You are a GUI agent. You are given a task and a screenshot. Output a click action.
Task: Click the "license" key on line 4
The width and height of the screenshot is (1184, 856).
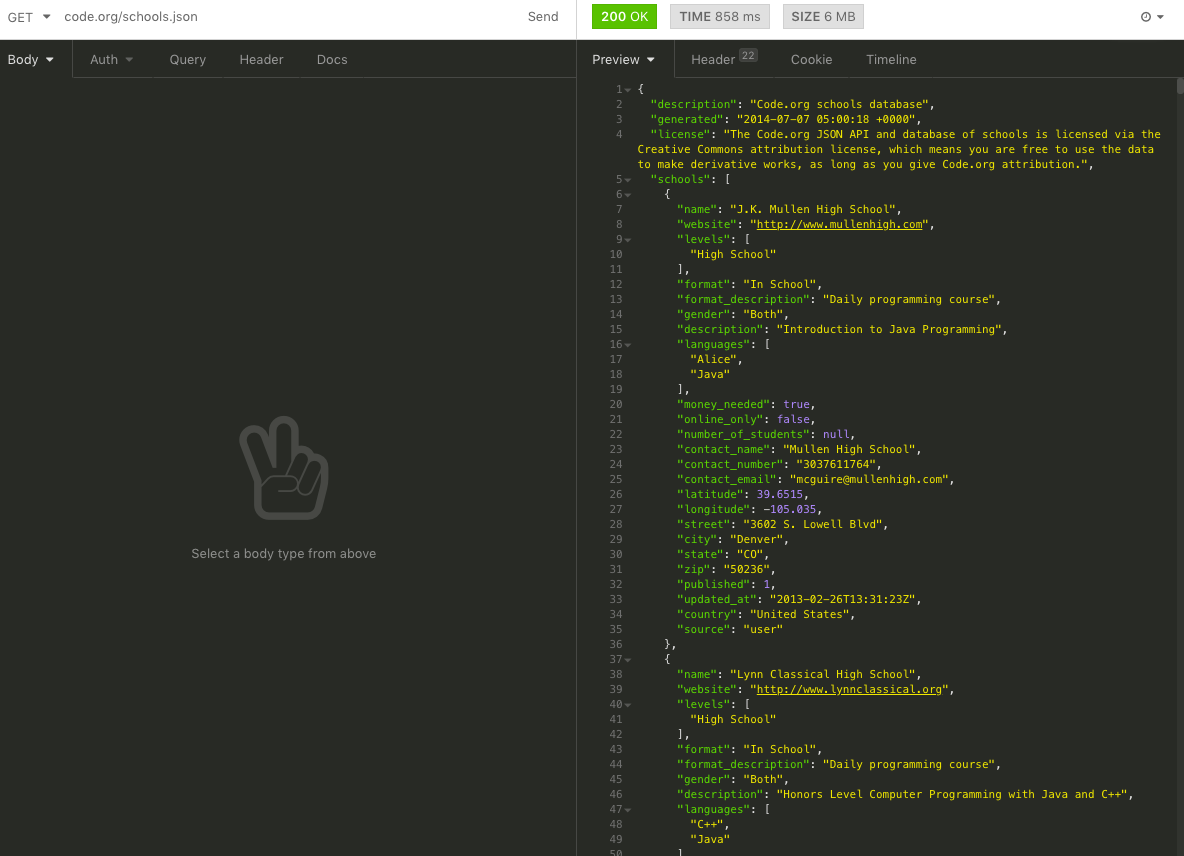click(x=680, y=134)
